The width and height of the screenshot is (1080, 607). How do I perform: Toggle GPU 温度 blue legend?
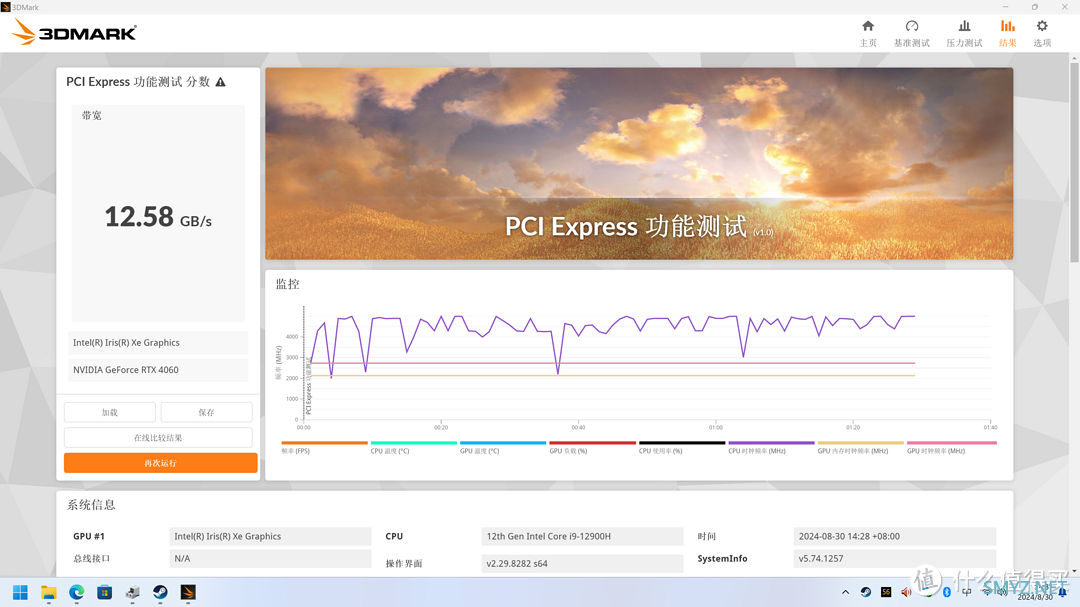(x=503, y=447)
